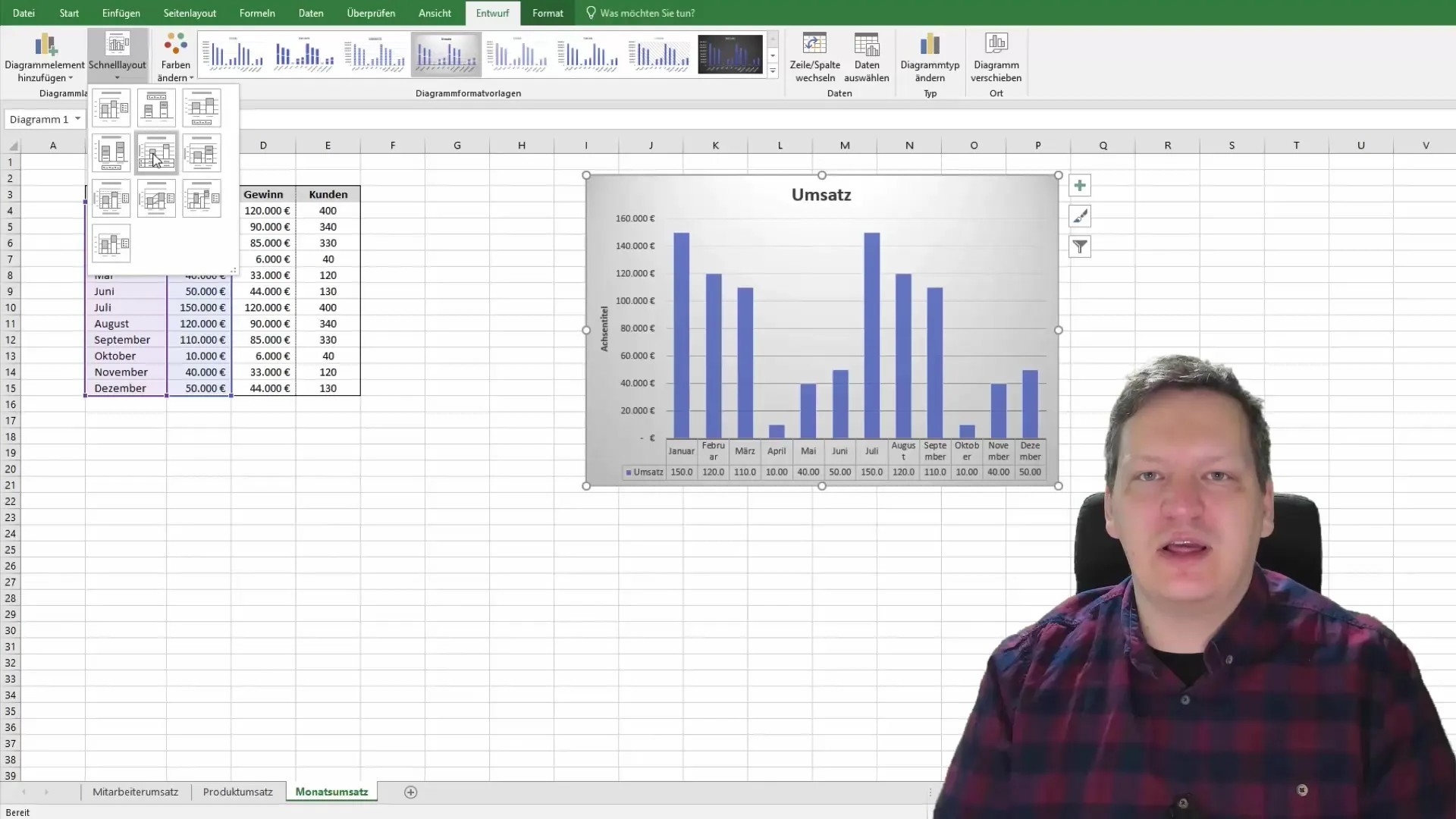Select second chart style thumbnail in gallery

click(x=304, y=54)
